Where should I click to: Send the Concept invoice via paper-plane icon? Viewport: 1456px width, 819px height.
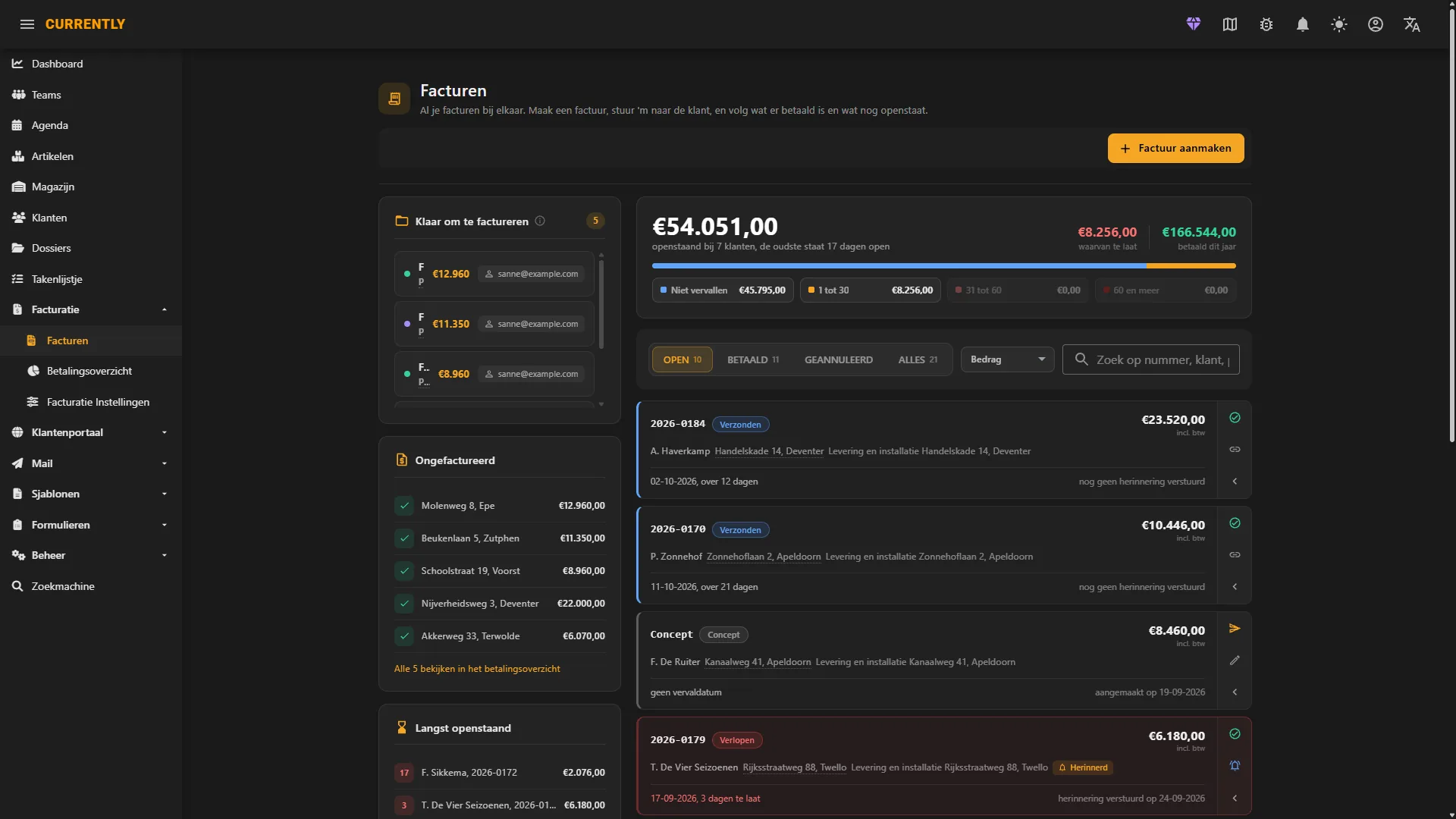[x=1235, y=629]
